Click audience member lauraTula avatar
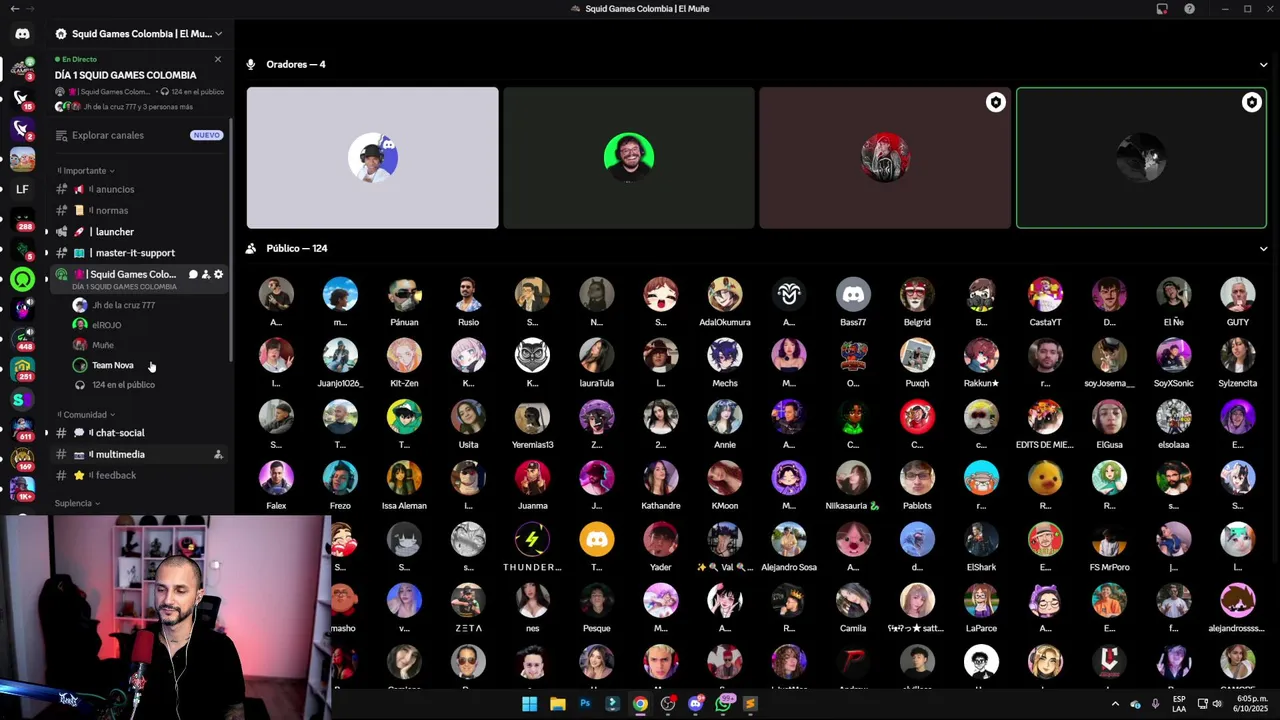Screen dimensions: 1280x720 [596, 356]
